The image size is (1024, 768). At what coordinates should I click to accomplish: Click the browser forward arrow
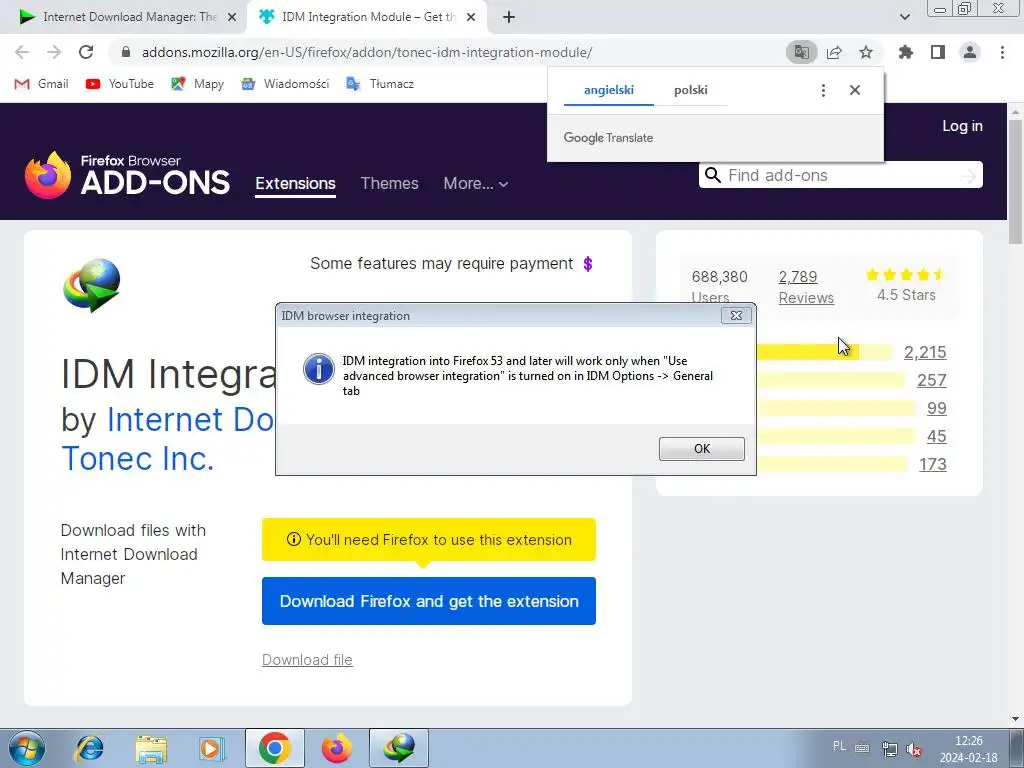[x=54, y=52]
